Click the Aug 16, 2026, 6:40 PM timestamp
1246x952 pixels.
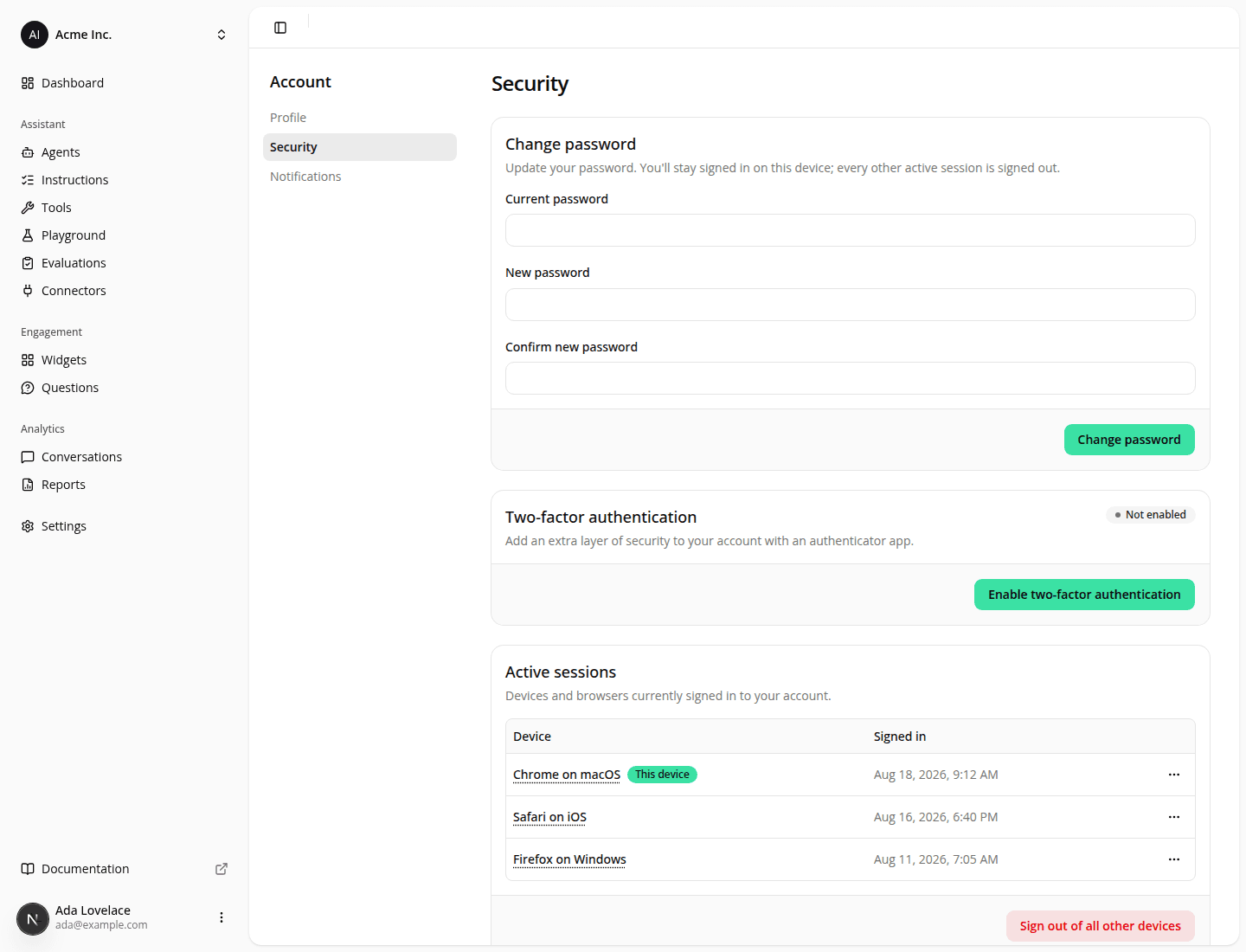click(935, 817)
